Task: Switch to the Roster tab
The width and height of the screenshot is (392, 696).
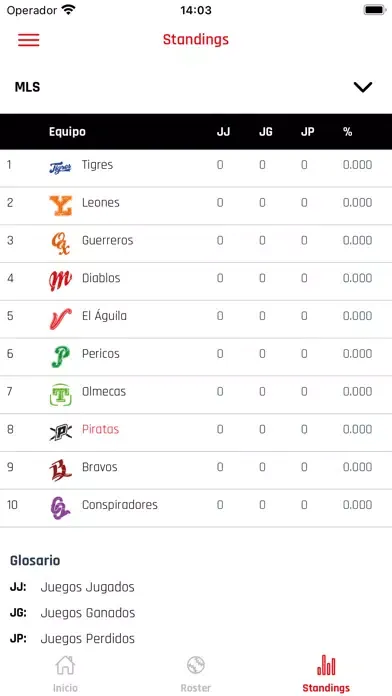Action: tap(196, 674)
